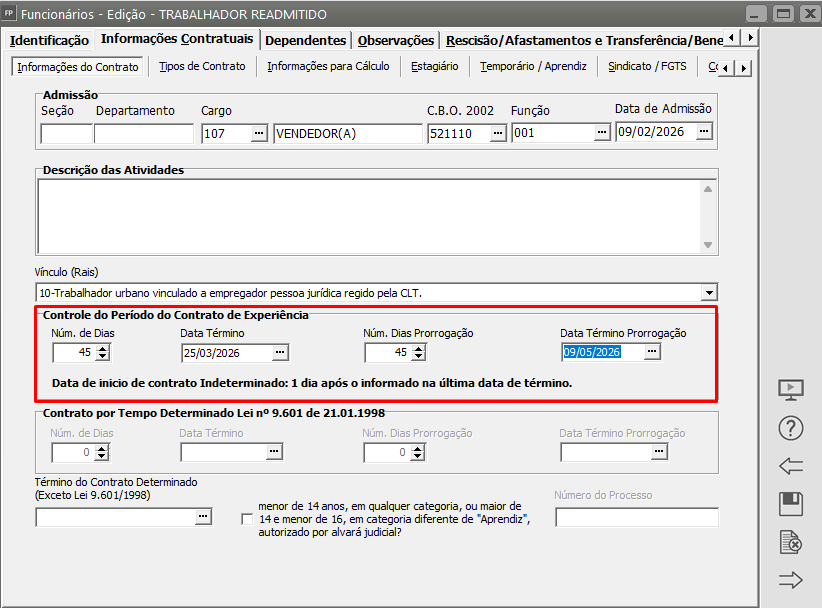Click the Número do Processo input field
Screen dimensions: 822x608
pyautogui.click(x=636, y=517)
